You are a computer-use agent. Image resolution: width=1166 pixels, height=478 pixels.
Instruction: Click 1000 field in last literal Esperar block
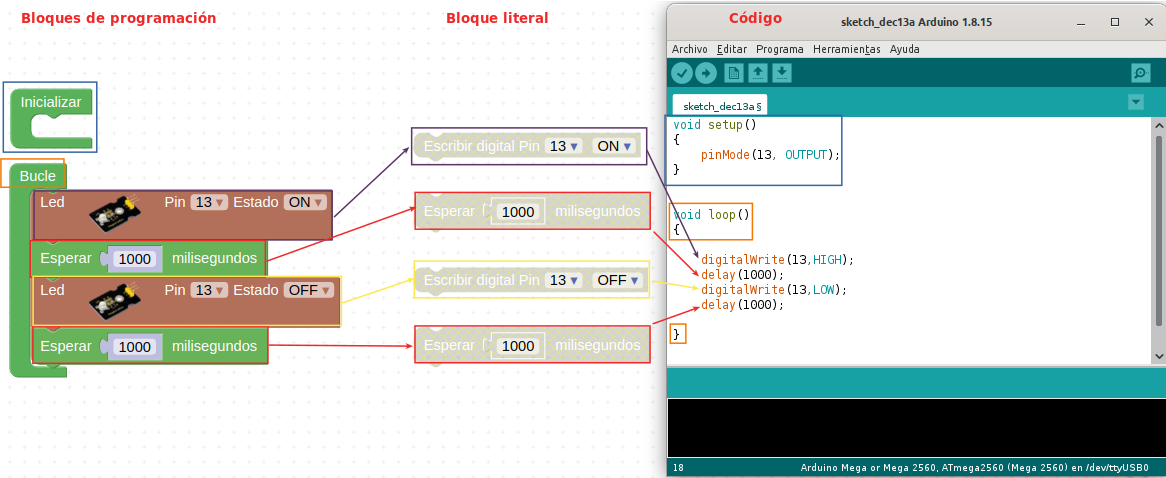pyautogui.click(x=518, y=346)
